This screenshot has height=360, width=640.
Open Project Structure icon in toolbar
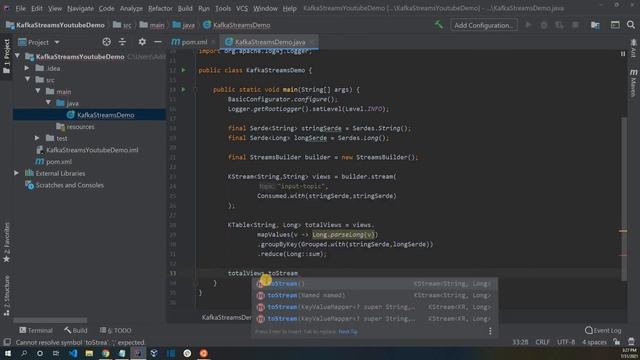(595, 25)
